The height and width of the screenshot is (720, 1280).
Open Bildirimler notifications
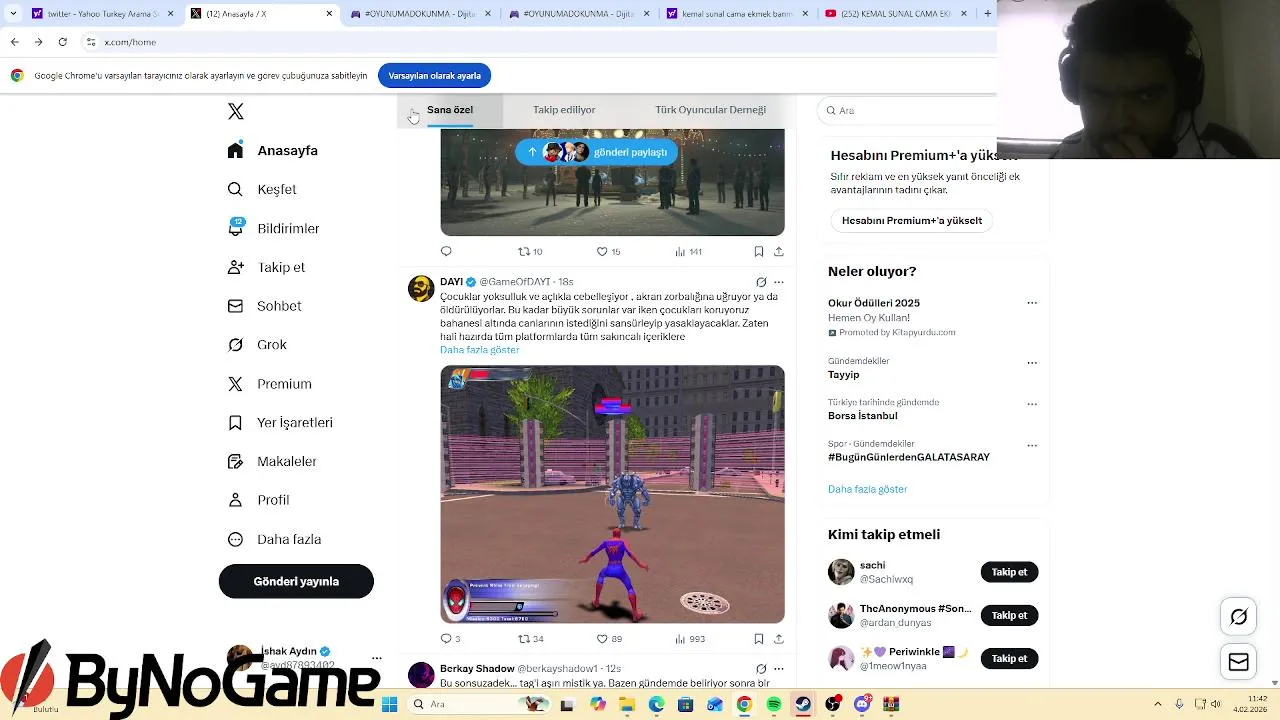coord(273,228)
